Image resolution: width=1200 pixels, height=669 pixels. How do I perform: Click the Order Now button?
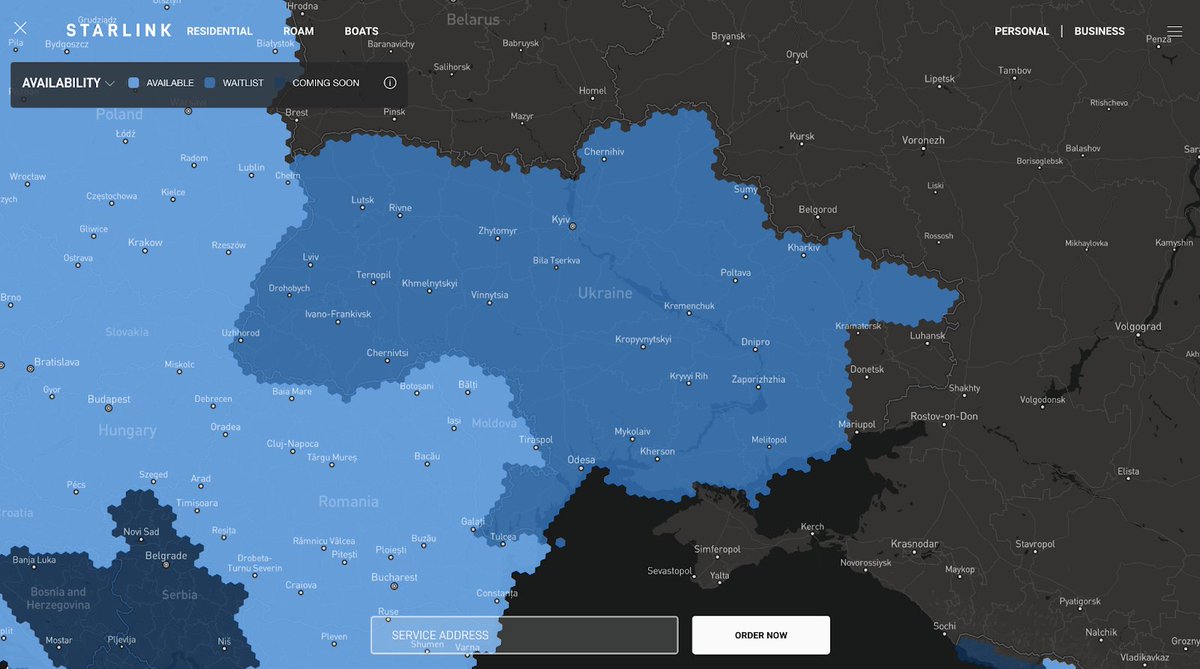(x=761, y=635)
